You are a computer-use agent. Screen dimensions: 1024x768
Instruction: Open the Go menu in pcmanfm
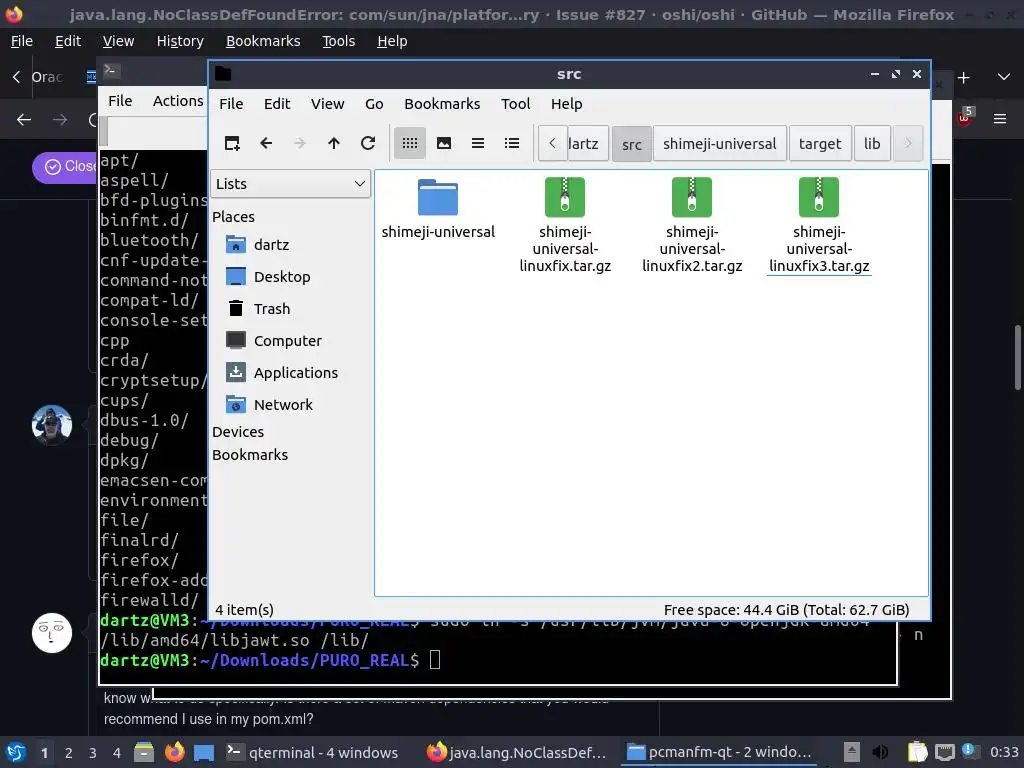coord(374,104)
